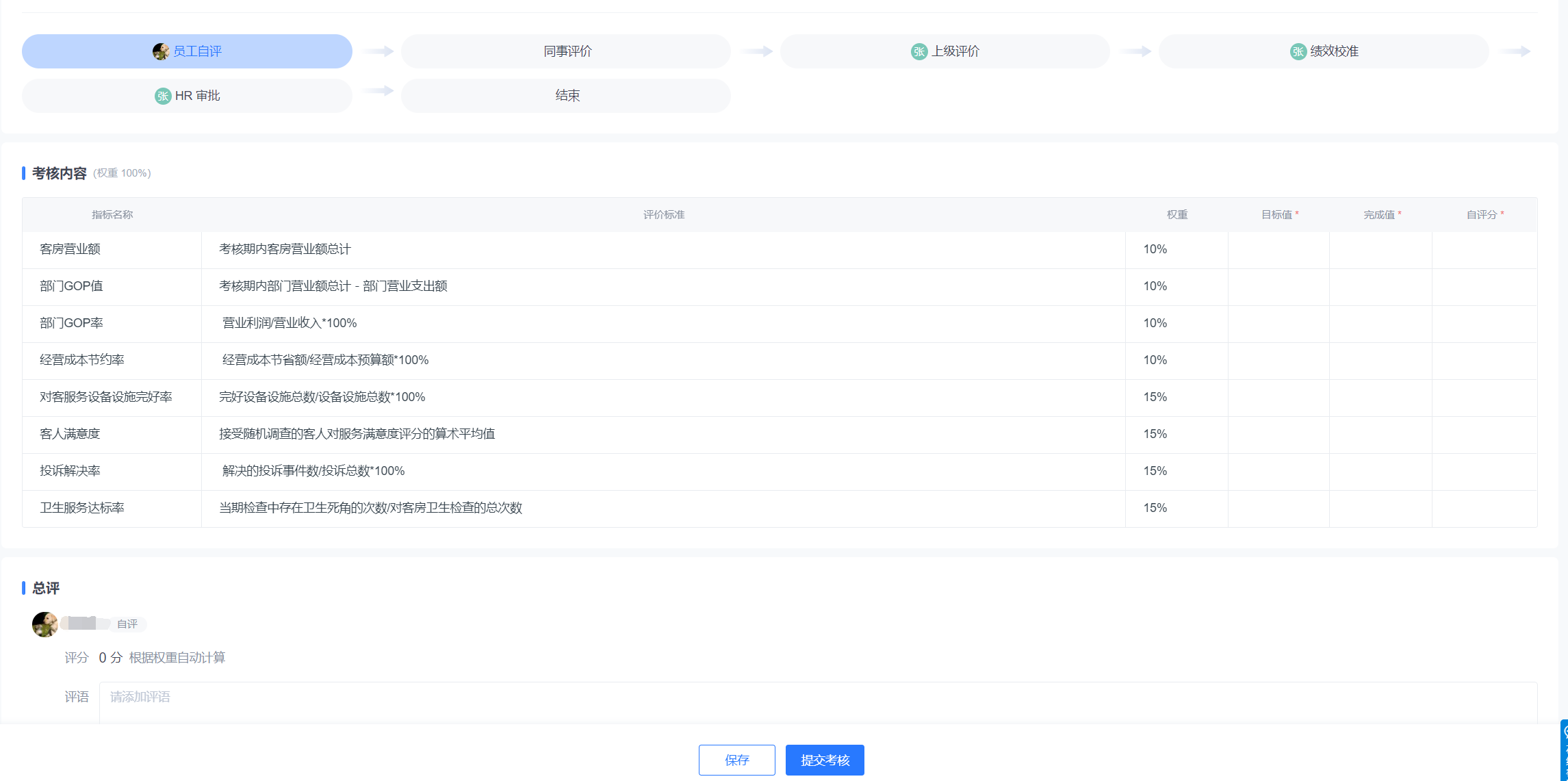The width and height of the screenshot is (1568, 781).
Task: Select the 同事评价 workflow step
Action: coord(566,51)
